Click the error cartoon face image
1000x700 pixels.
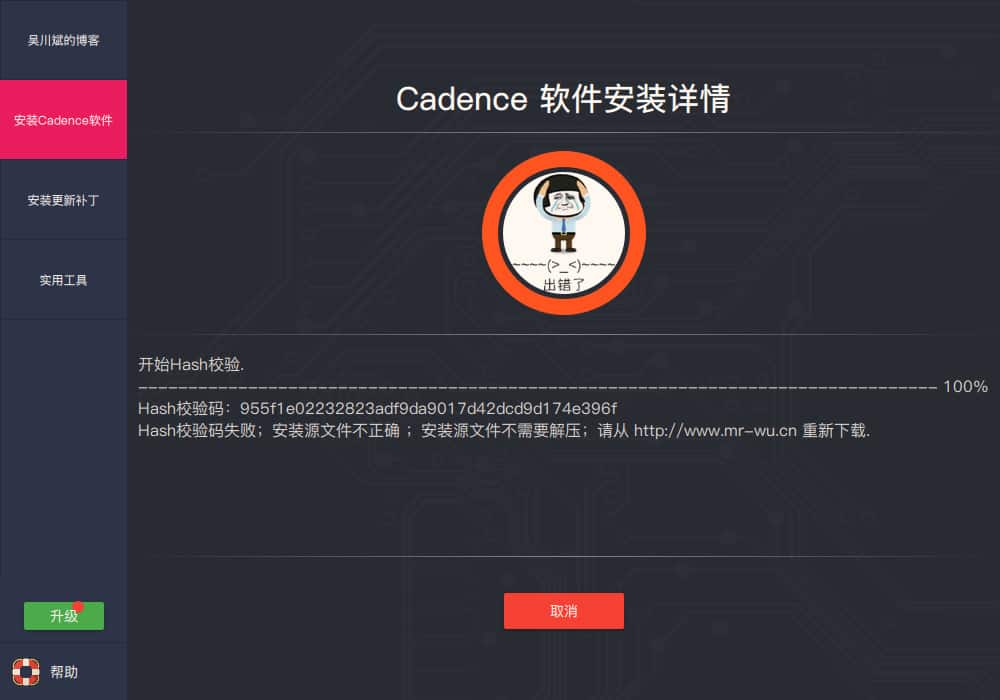(x=563, y=214)
